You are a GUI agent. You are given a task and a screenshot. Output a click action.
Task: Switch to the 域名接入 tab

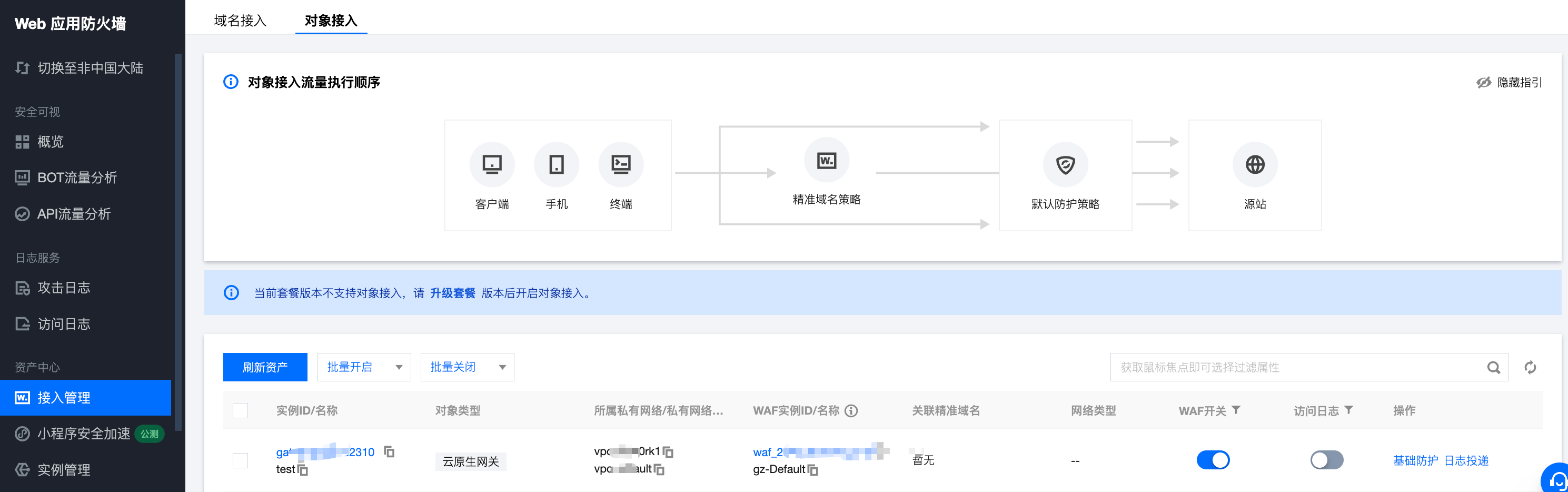click(x=241, y=21)
